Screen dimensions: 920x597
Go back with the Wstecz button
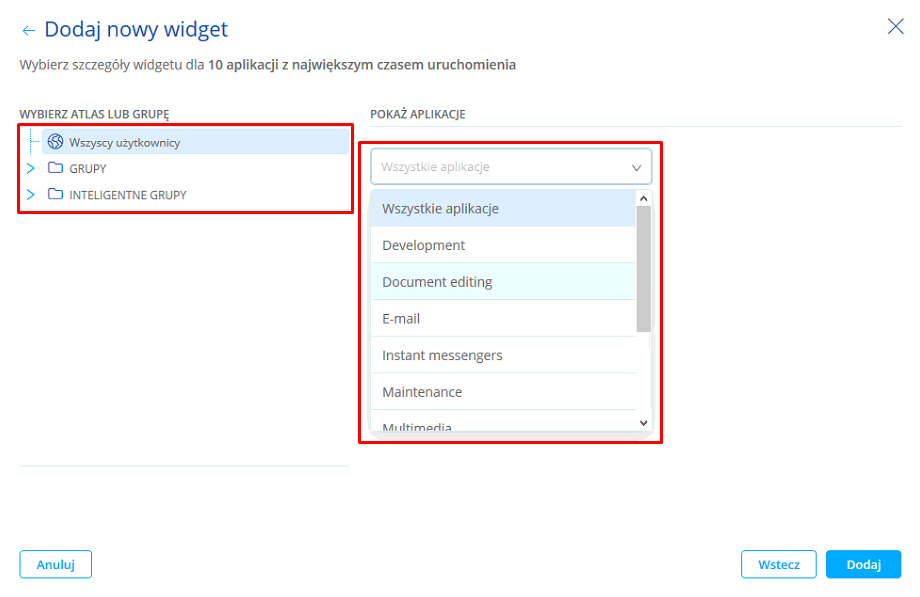point(778,564)
